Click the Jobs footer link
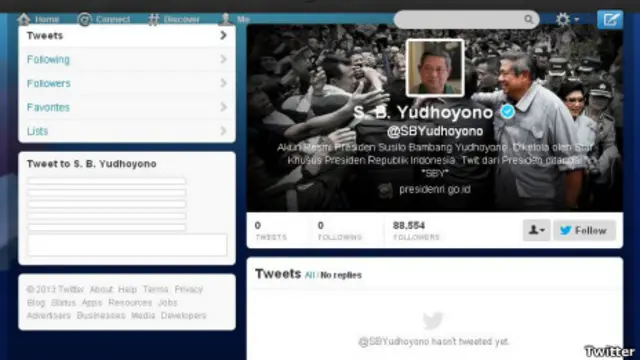The width and height of the screenshot is (640, 360). click(168, 303)
